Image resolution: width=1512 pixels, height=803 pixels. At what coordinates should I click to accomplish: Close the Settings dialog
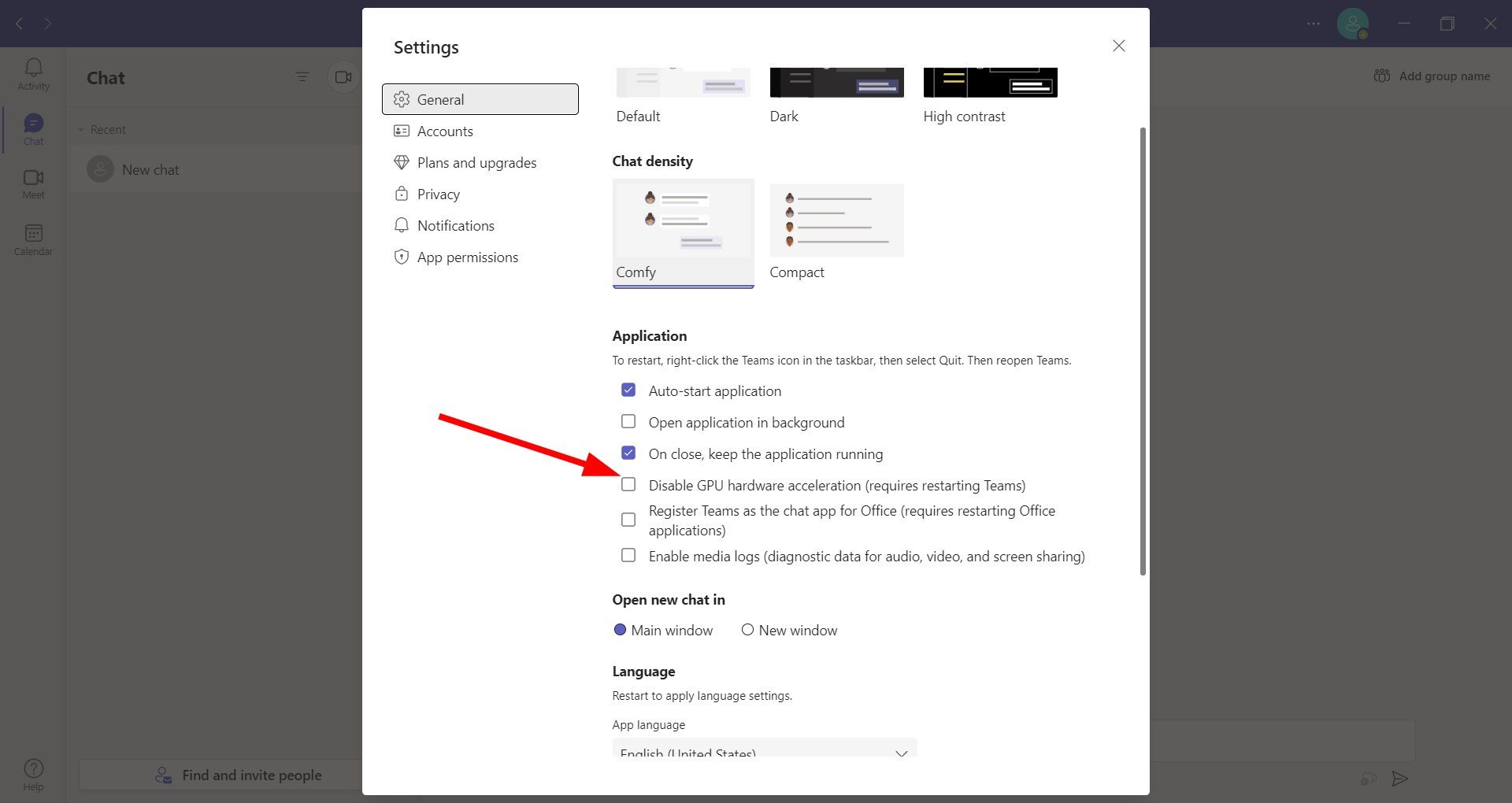coord(1118,46)
